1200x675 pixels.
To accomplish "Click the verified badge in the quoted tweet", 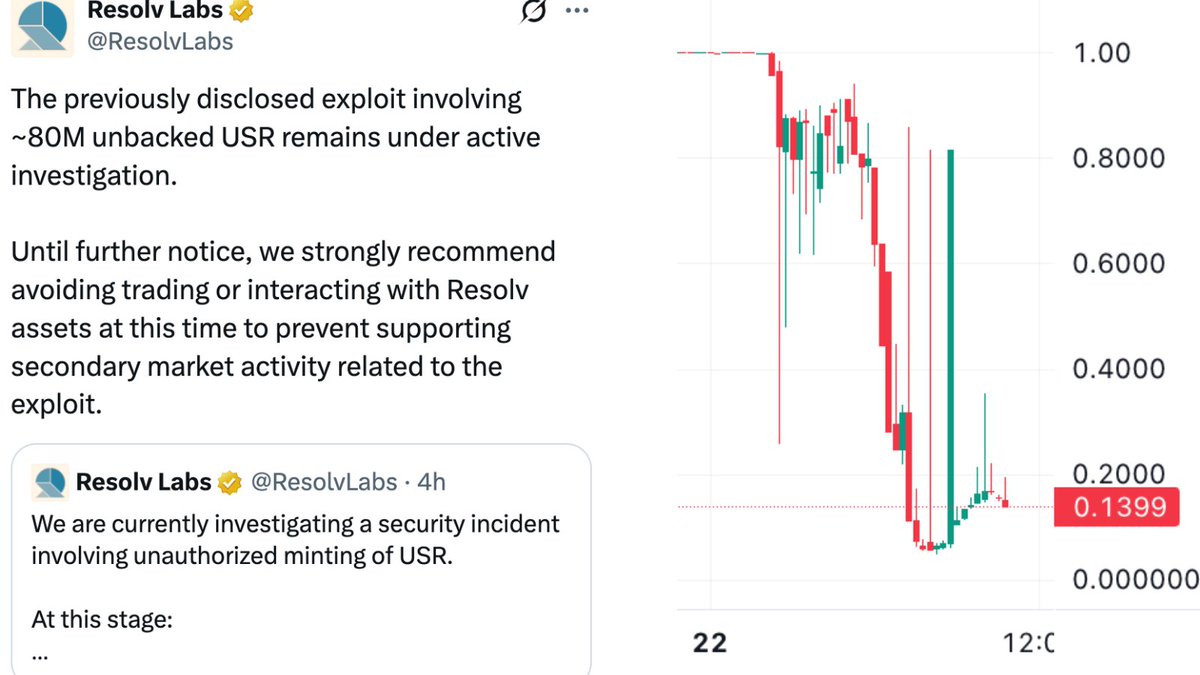I will pyautogui.click(x=228, y=481).
